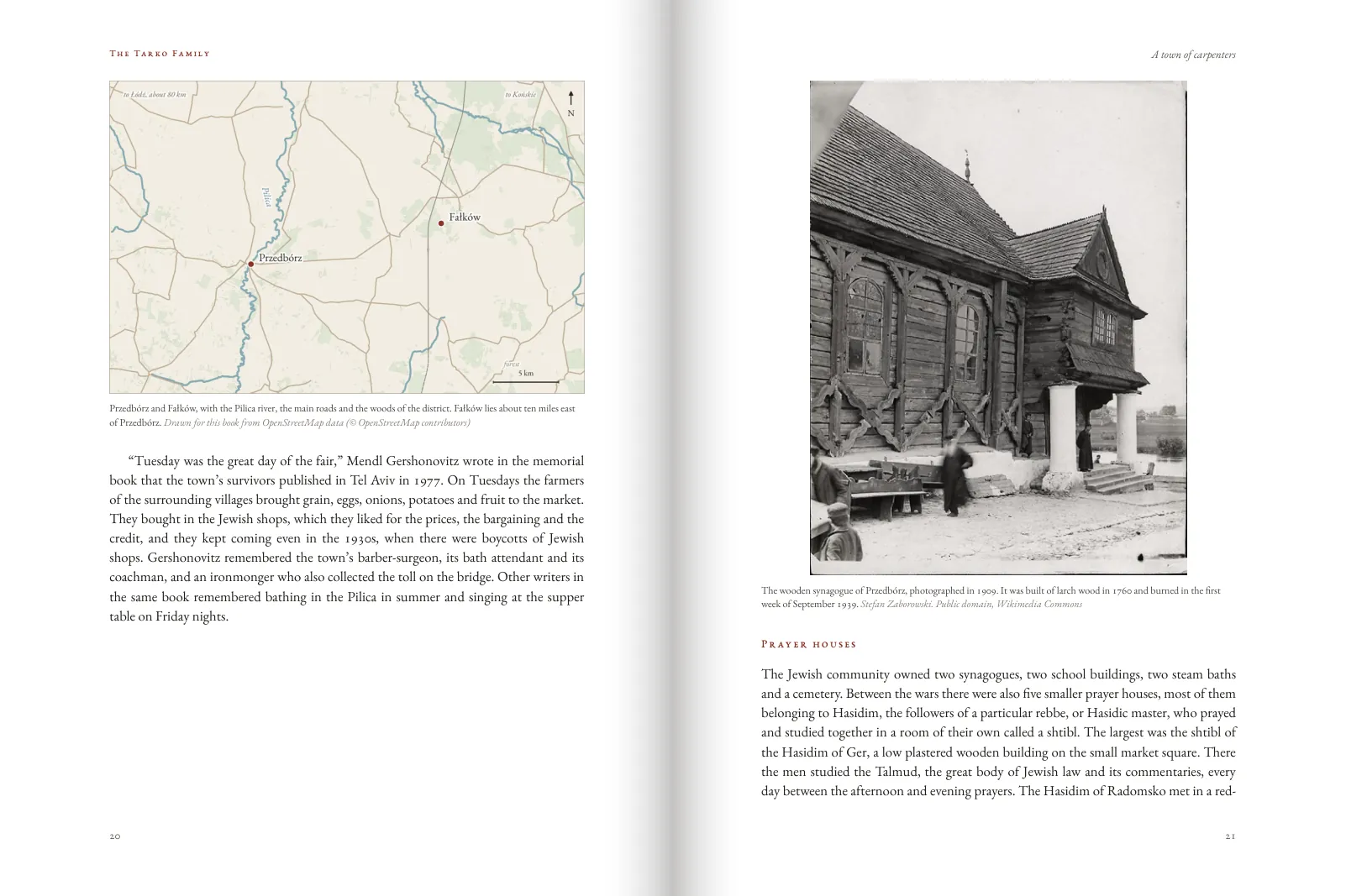Click the 'forest' legend label on map
The height and width of the screenshot is (896, 1346).
(511, 364)
